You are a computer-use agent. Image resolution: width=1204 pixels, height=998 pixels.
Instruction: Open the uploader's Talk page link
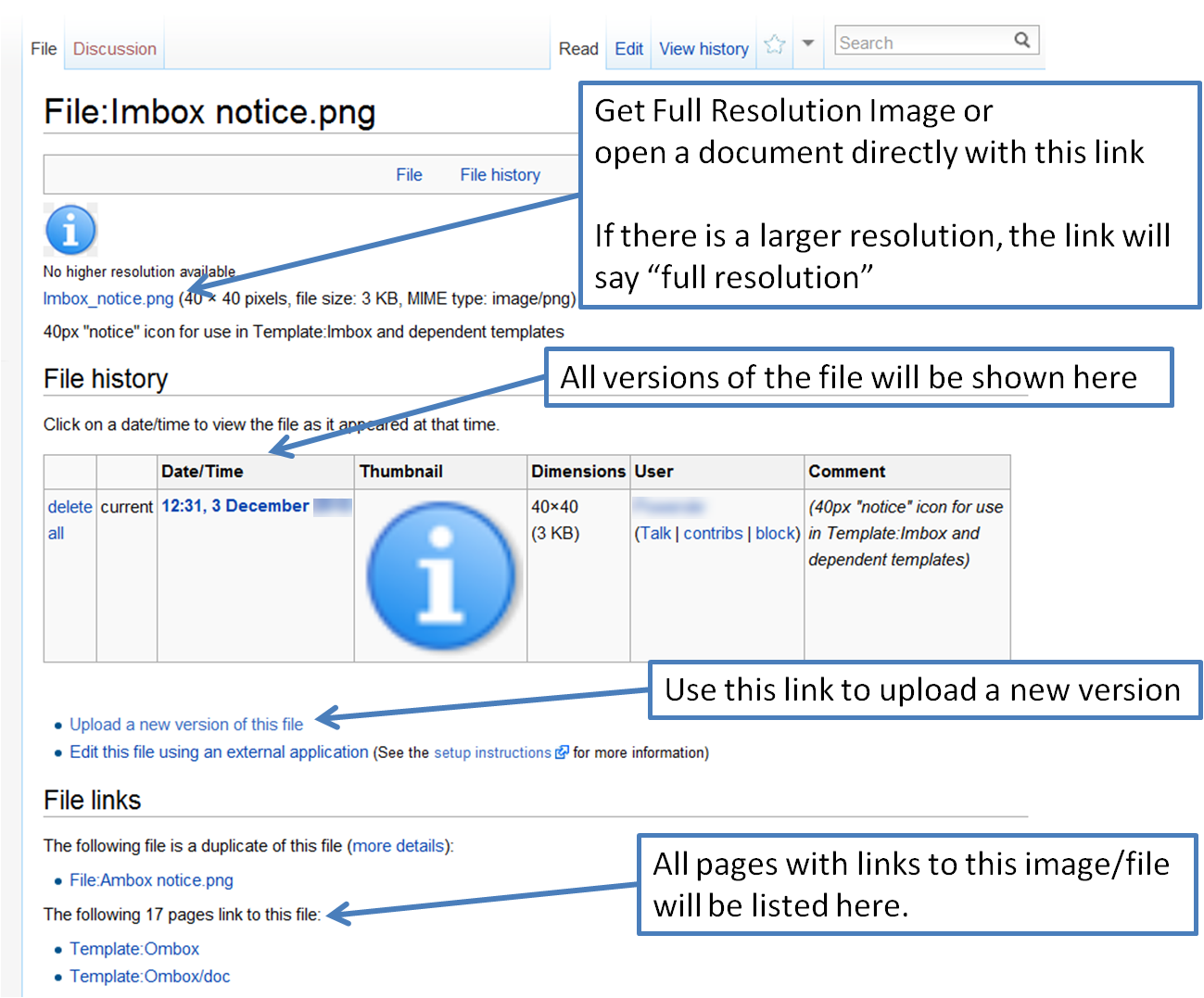(x=655, y=533)
